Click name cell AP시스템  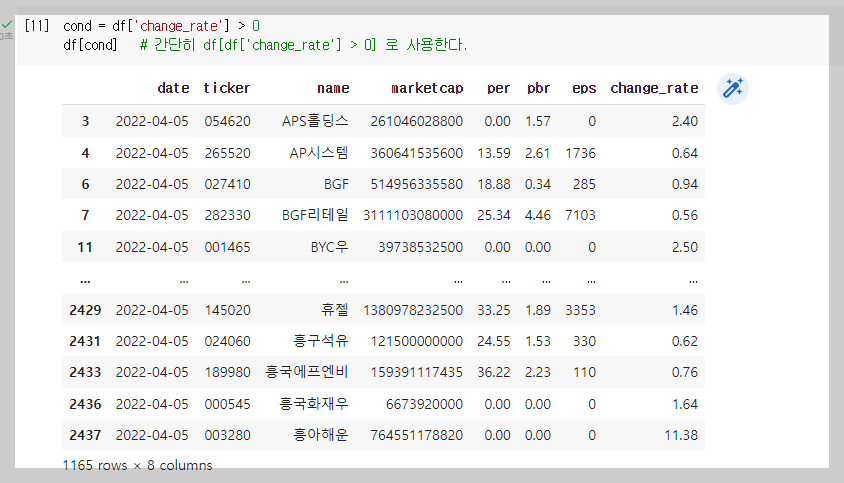[x=319, y=153]
